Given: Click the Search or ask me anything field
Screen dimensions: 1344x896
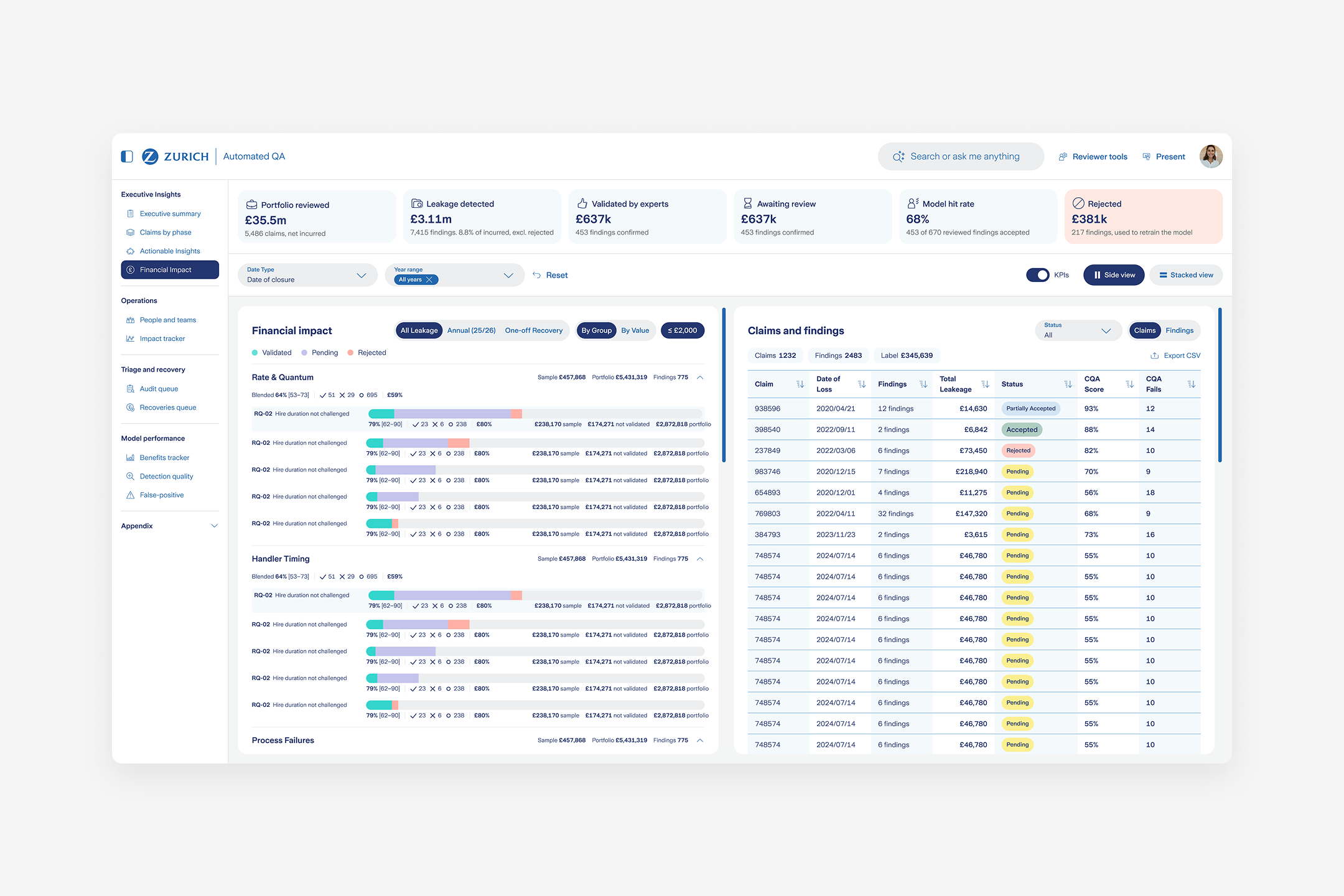Looking at the screenshot, I should 961,156.
